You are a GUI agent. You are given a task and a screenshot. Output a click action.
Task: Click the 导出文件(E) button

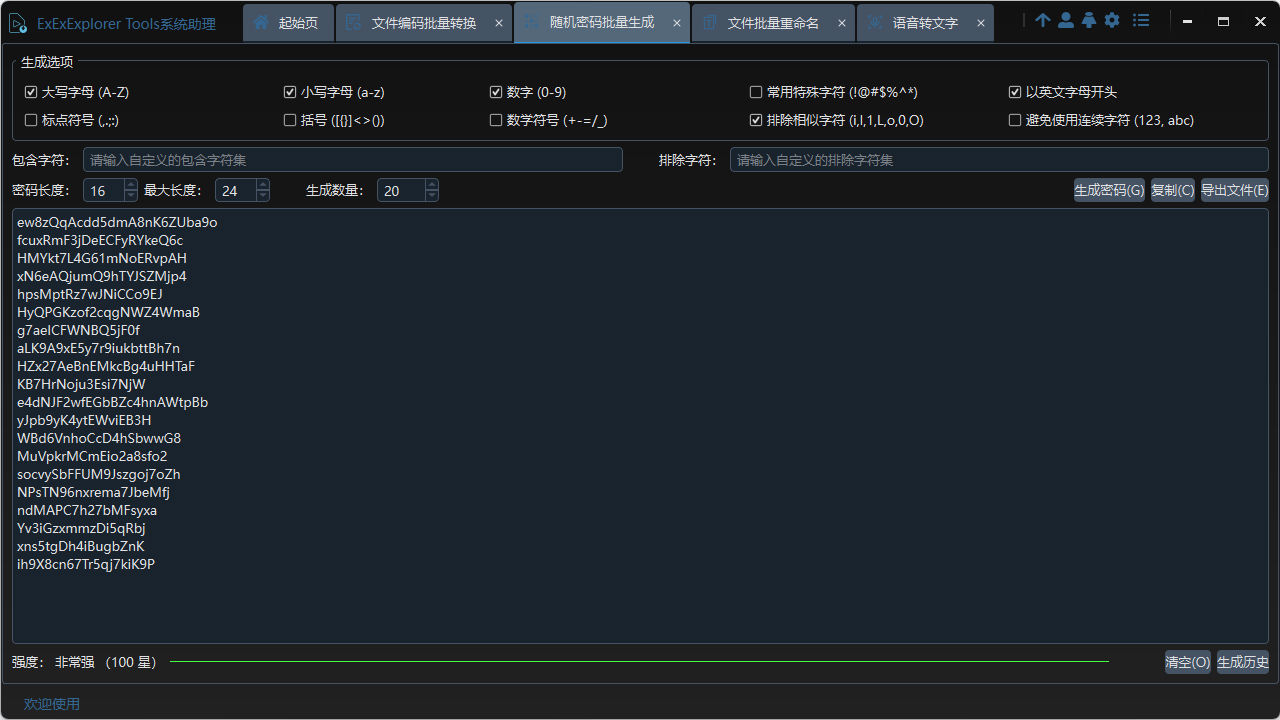point(1234,190)
